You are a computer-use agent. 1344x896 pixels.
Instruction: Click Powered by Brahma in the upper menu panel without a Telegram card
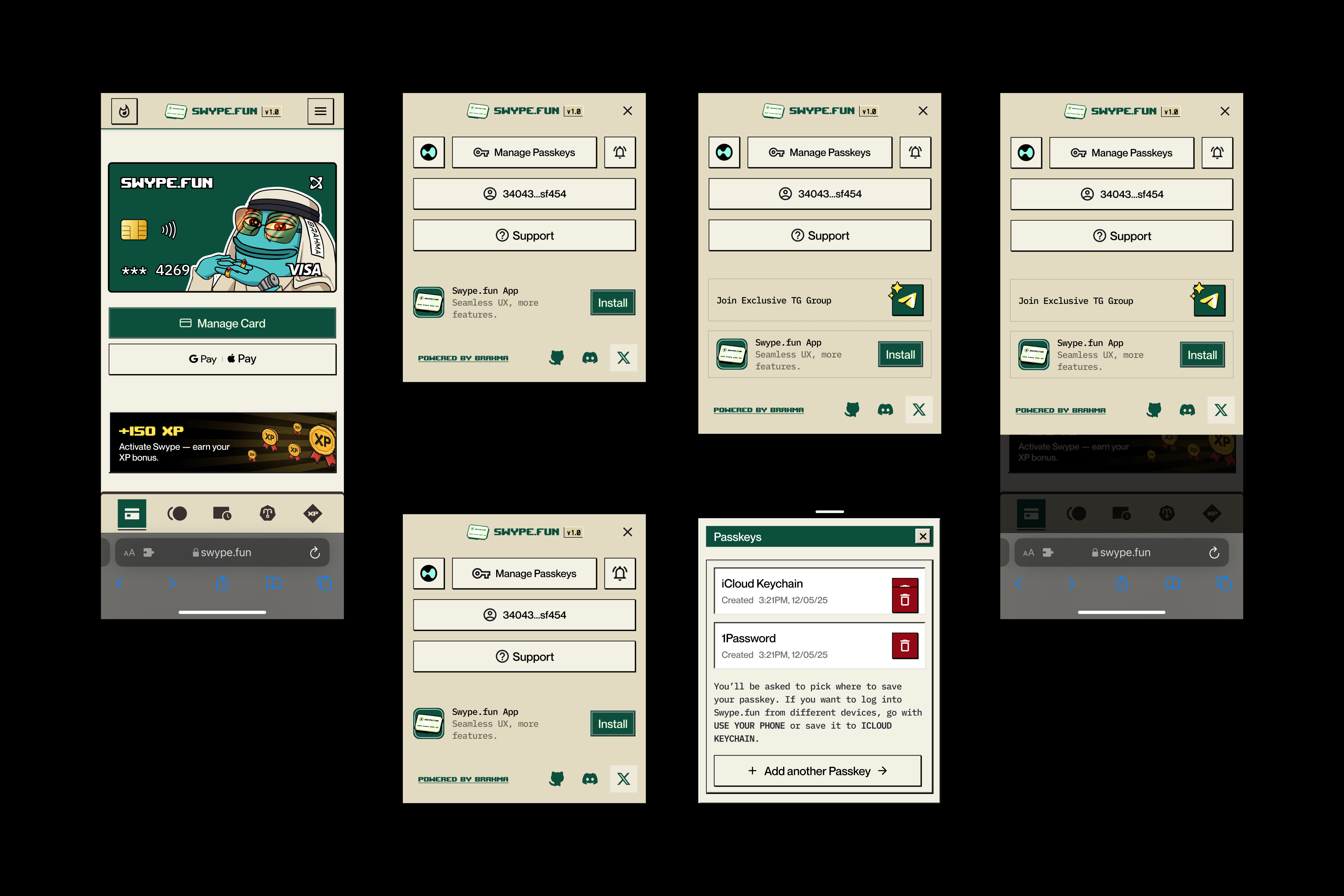463,358
